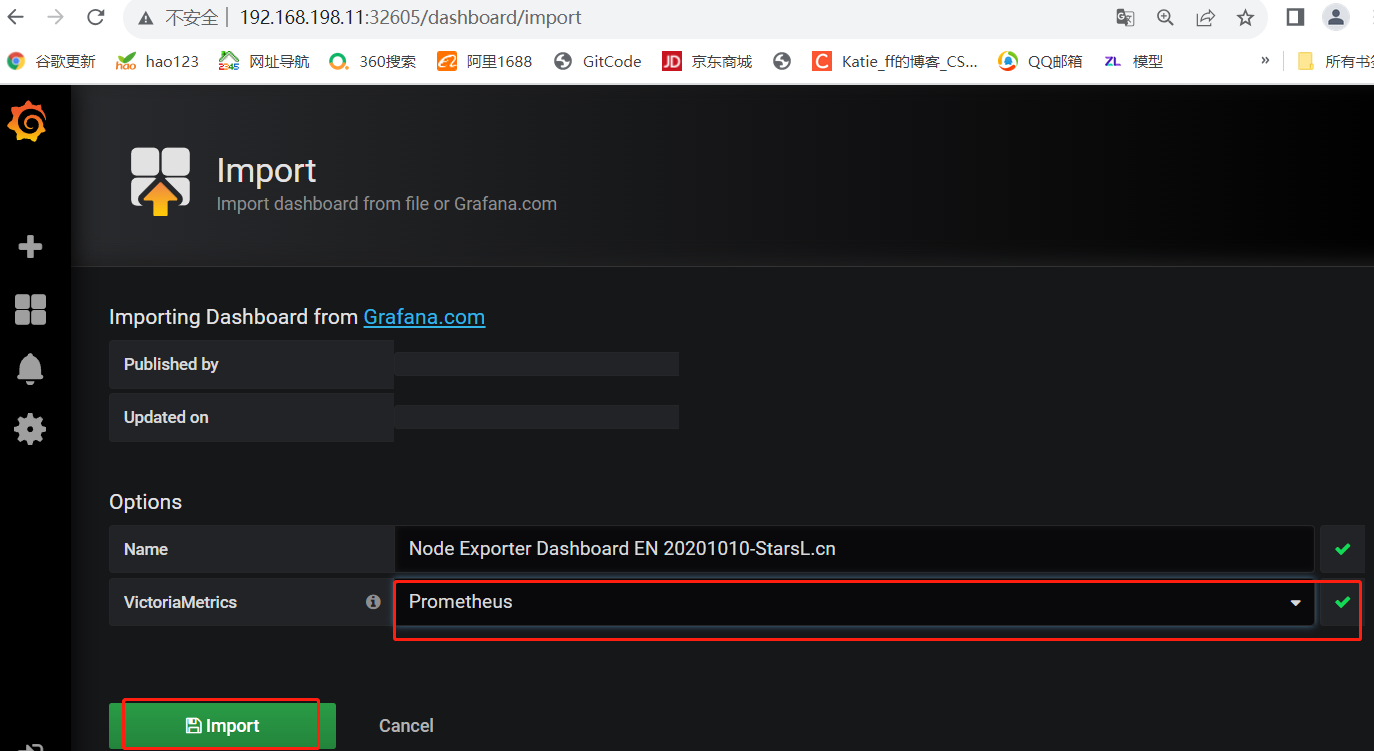This screenshot has width=1374, height=751.
Task: Click the sign-in icon at sidebar bottom
Action: point(30,746)
